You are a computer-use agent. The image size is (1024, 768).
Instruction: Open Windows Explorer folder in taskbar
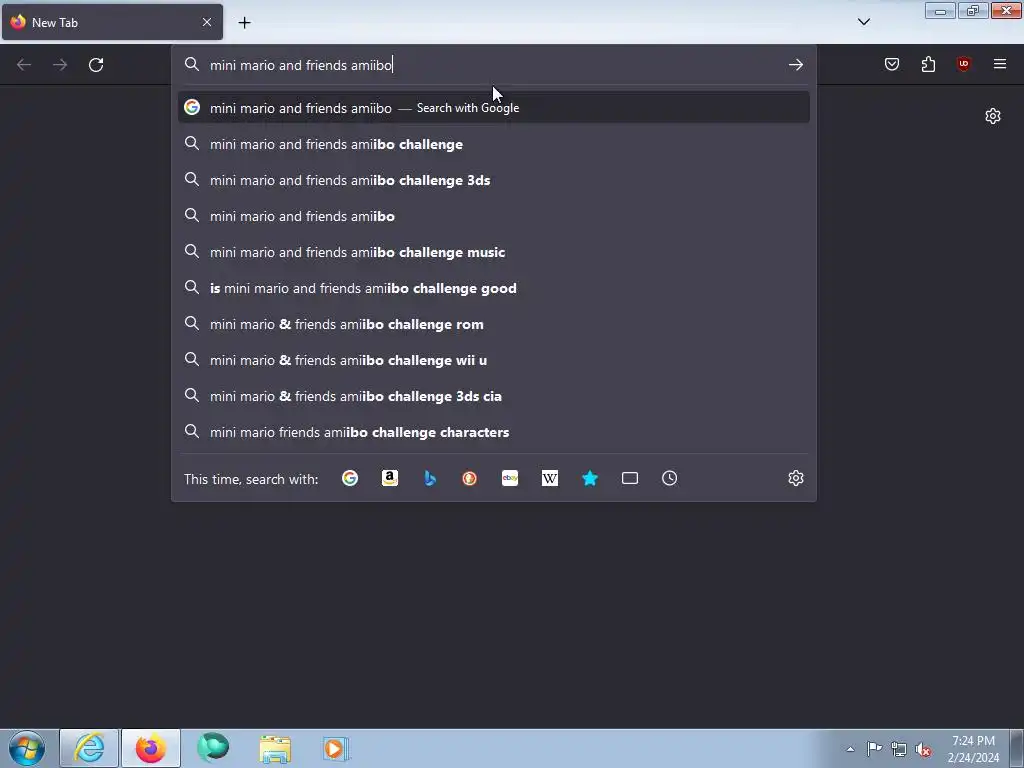point(275,748)
